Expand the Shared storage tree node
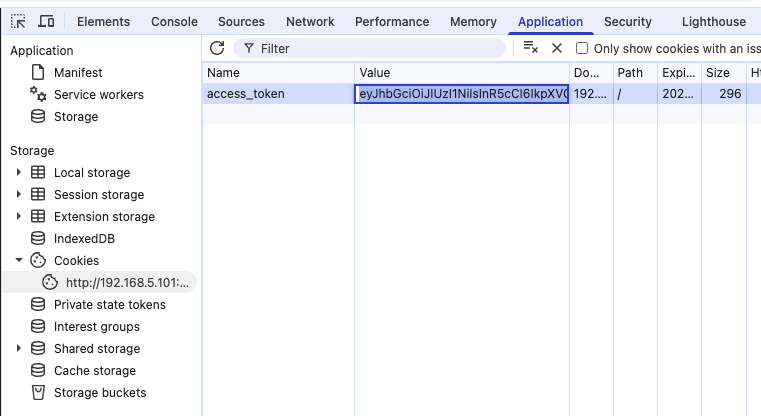Screen dimensions: 761x416 (18, 349)
